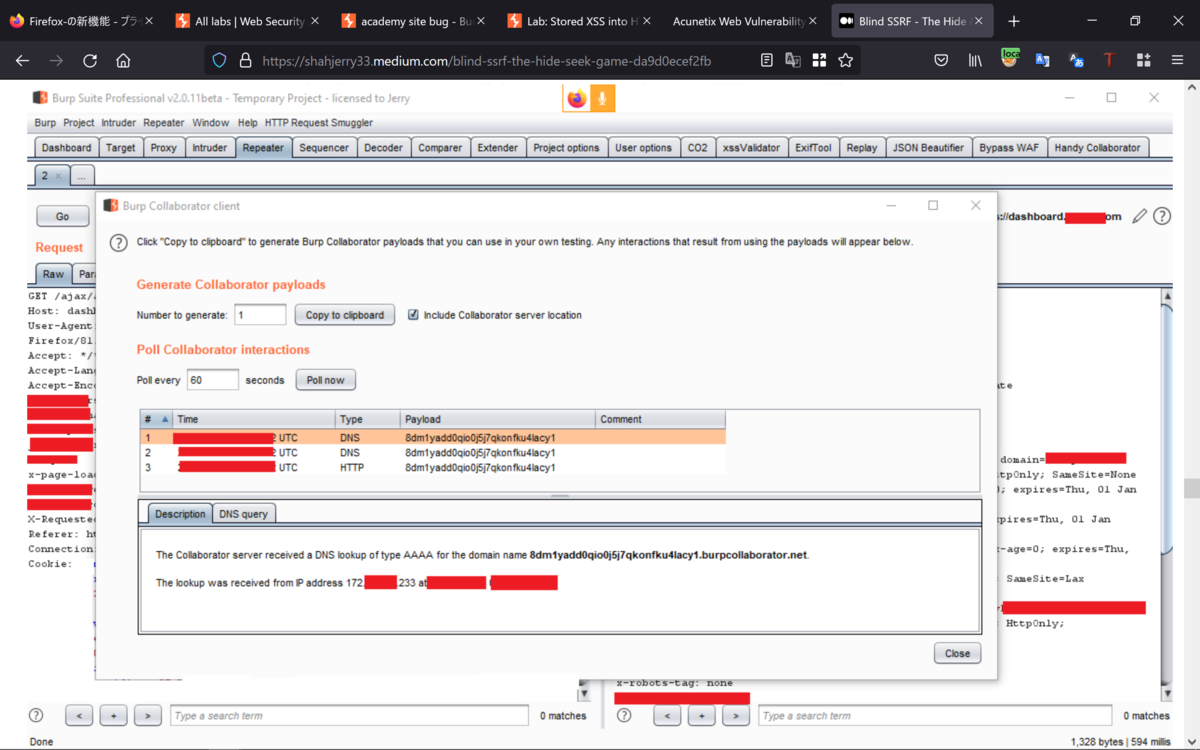
Task: Open the Decoder tab
Action: pos(383,148)
